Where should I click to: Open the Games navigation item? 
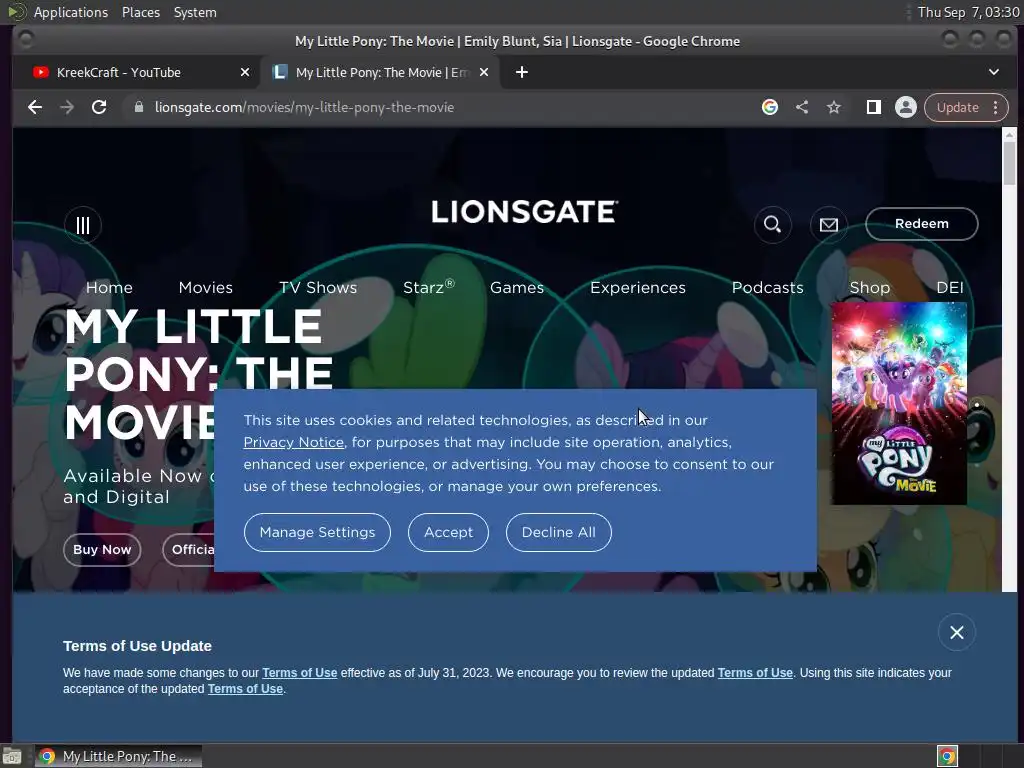tap(517, 288)
